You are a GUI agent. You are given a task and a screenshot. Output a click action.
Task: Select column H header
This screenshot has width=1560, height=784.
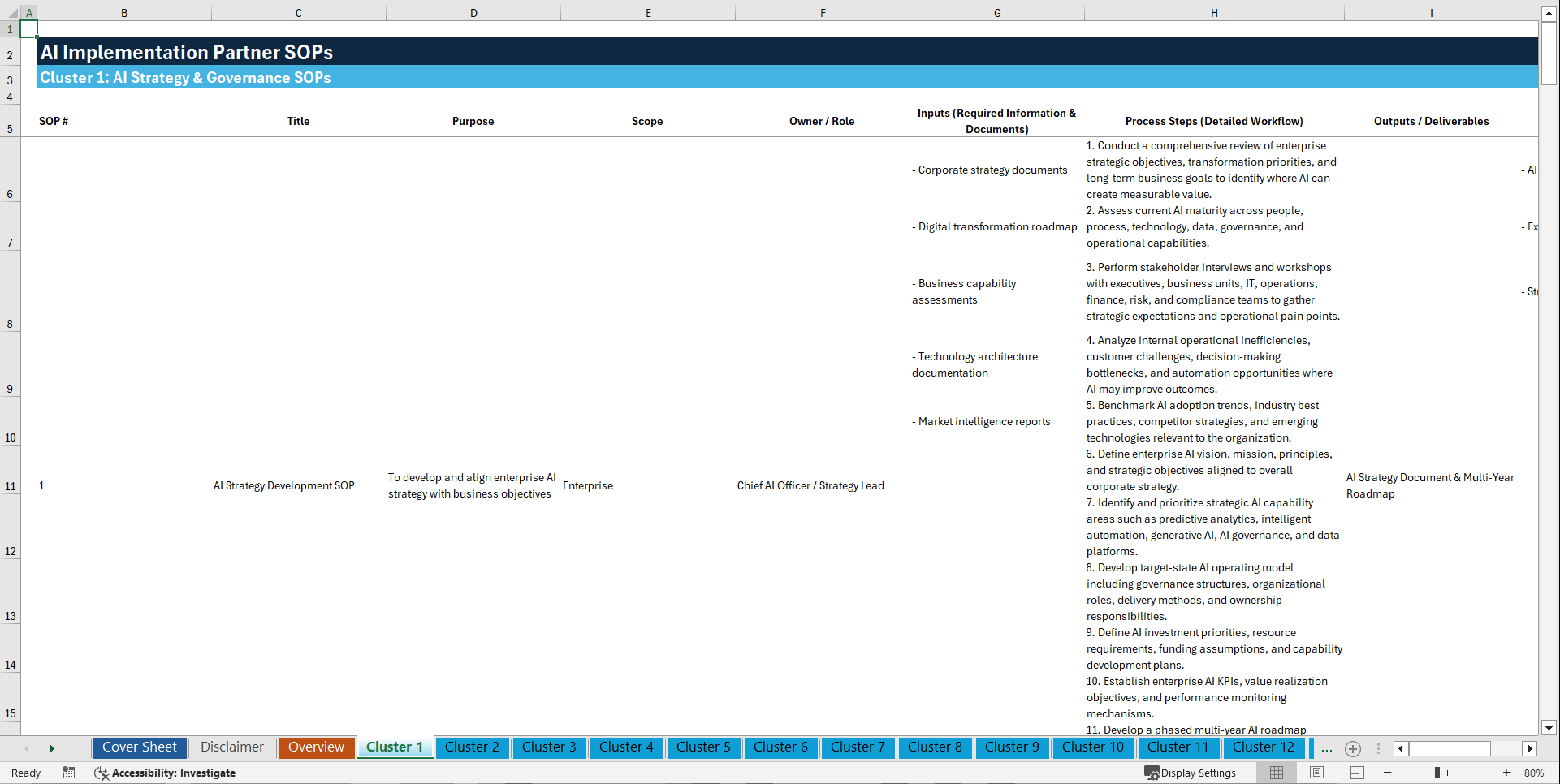(x=1214, y=13)
